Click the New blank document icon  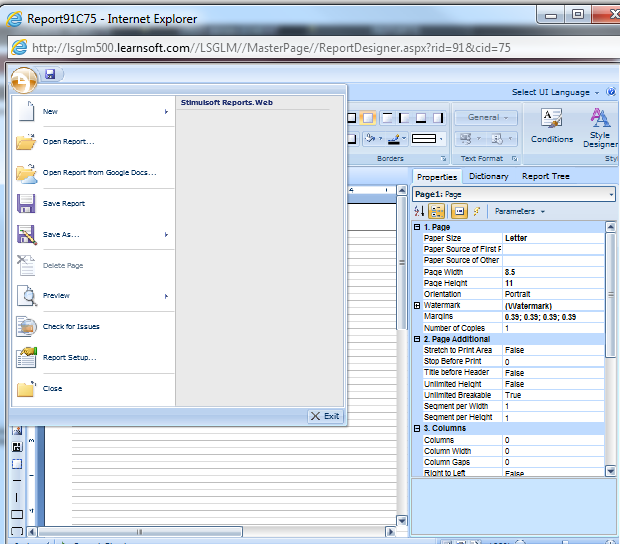pos(27,111)
